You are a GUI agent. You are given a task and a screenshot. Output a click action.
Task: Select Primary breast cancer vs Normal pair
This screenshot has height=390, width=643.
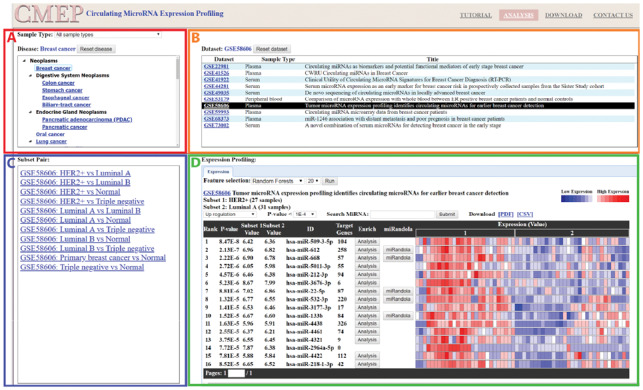point(93,258)
